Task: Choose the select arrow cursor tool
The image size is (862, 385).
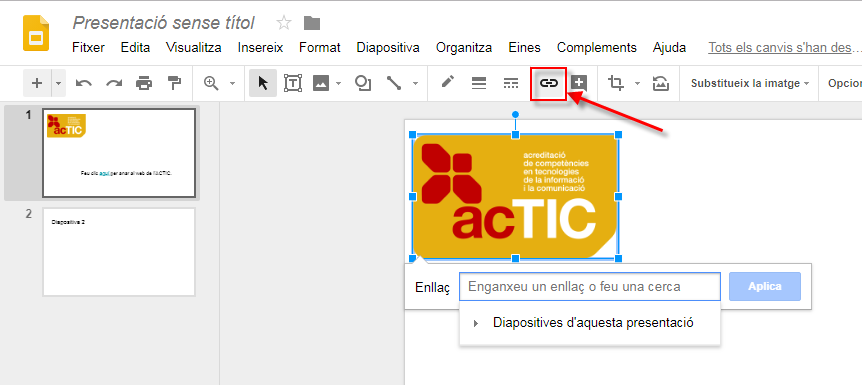Action: coord(263,83)
